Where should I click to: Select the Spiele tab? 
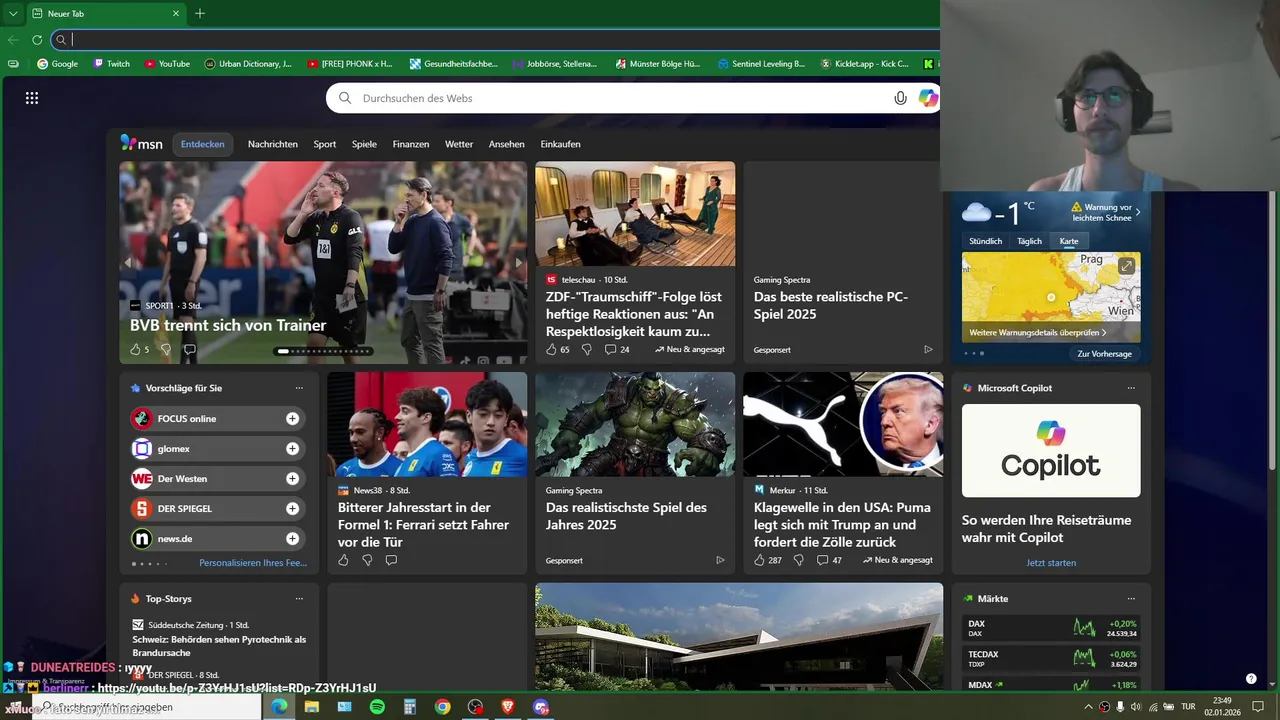coord(364,144)
